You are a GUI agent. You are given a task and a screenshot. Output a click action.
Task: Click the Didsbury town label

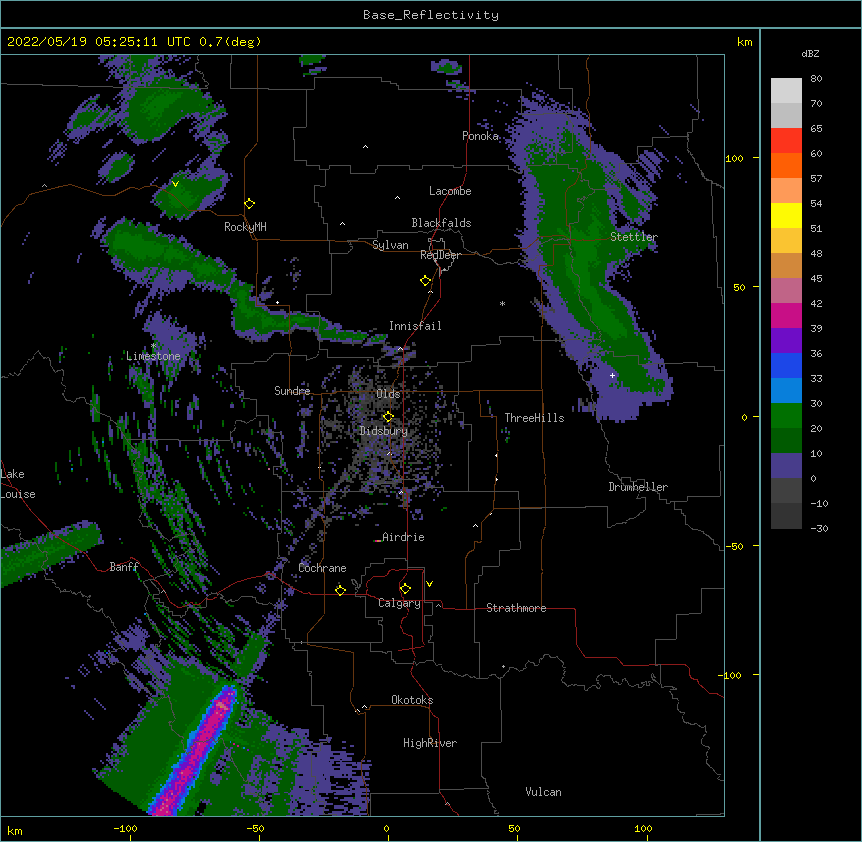(383, 431)
